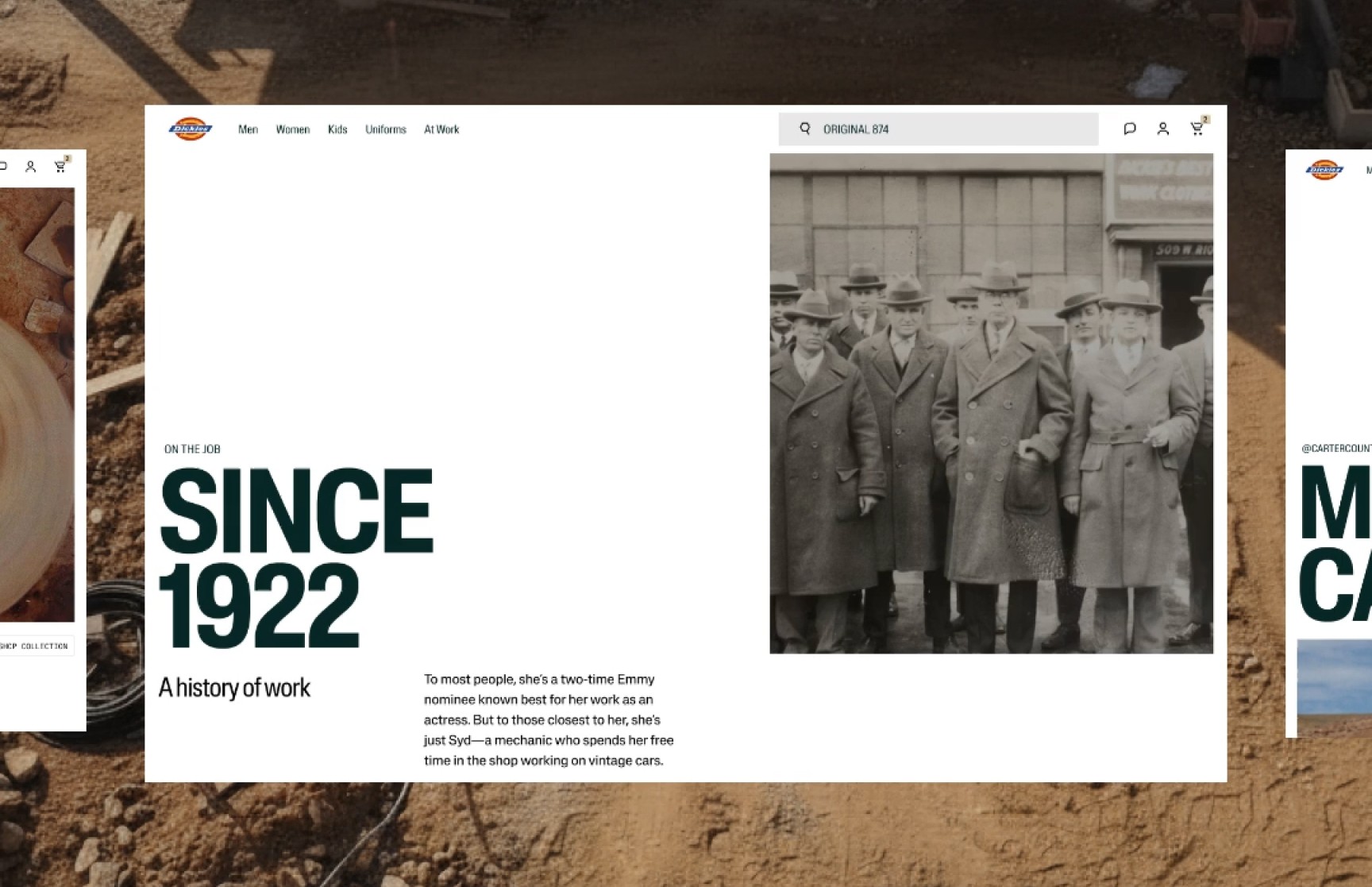Click the vintage black-and-white group photo
This screenshot has height=887, width=1372.
click(x=992, y=401)
